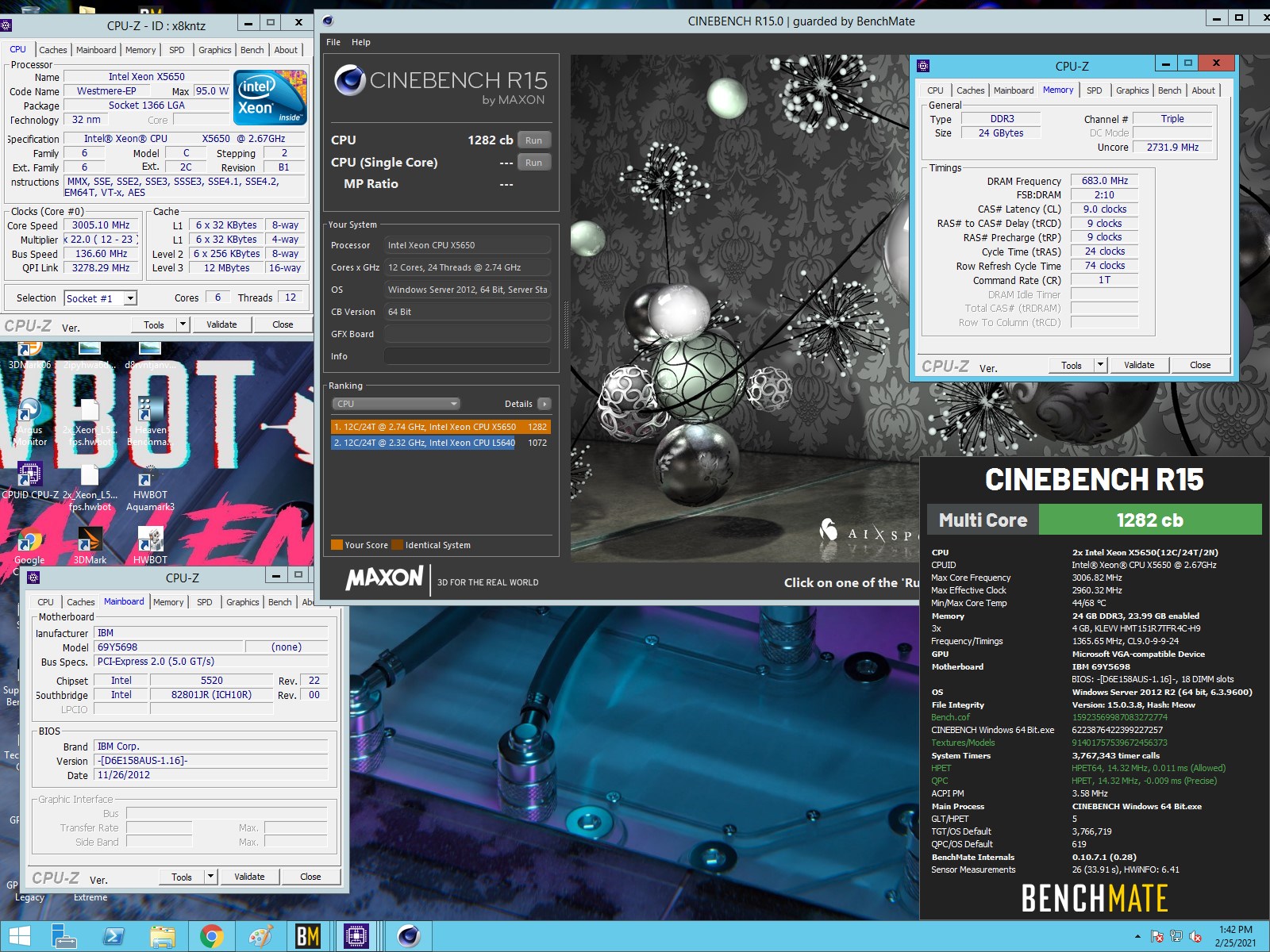Viewport: 1270px width, 952px height.
Task: Switch to Bench tab in CPU-Z Mainboard window
Action: pos(279,602)
